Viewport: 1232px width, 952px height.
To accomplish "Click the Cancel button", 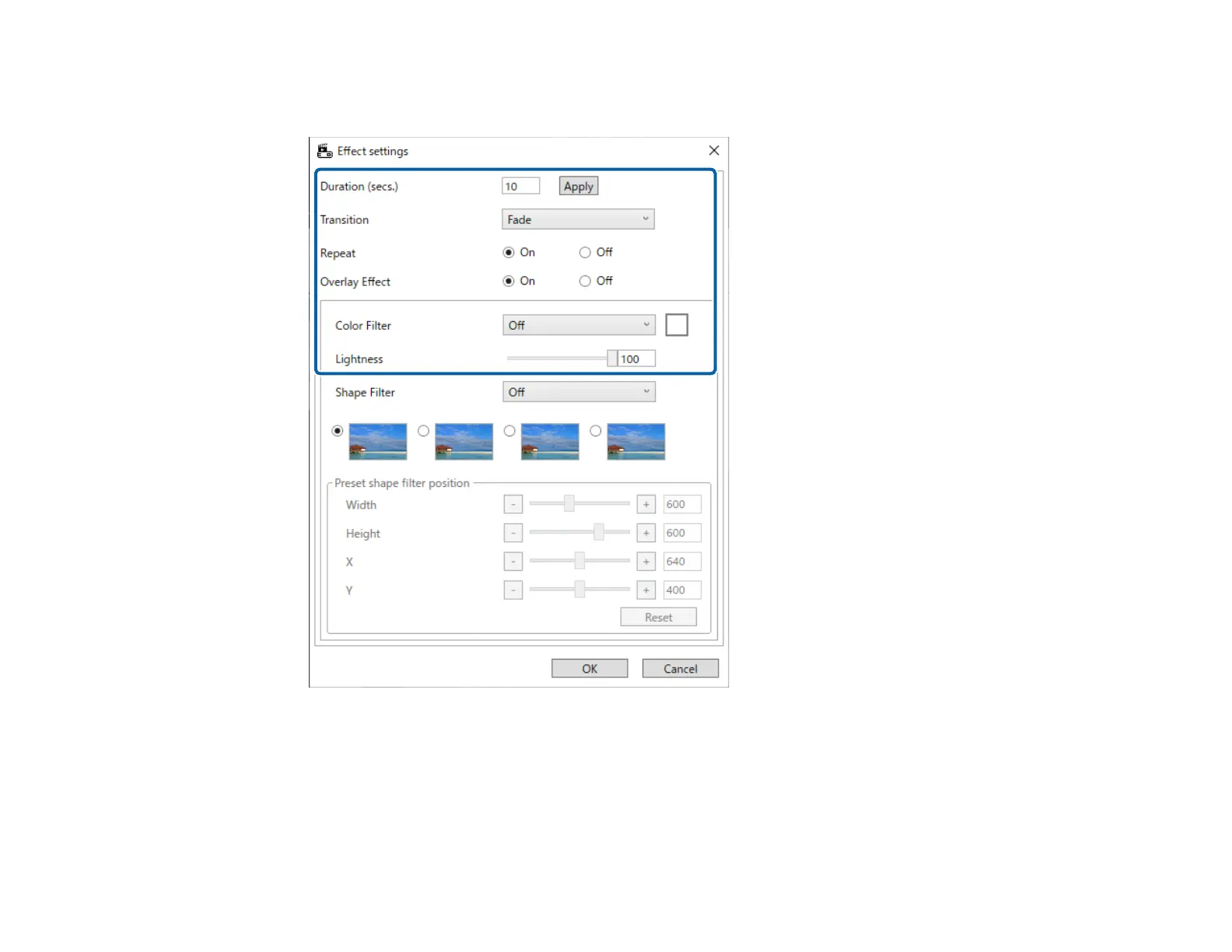I will (x=681, y=669).
